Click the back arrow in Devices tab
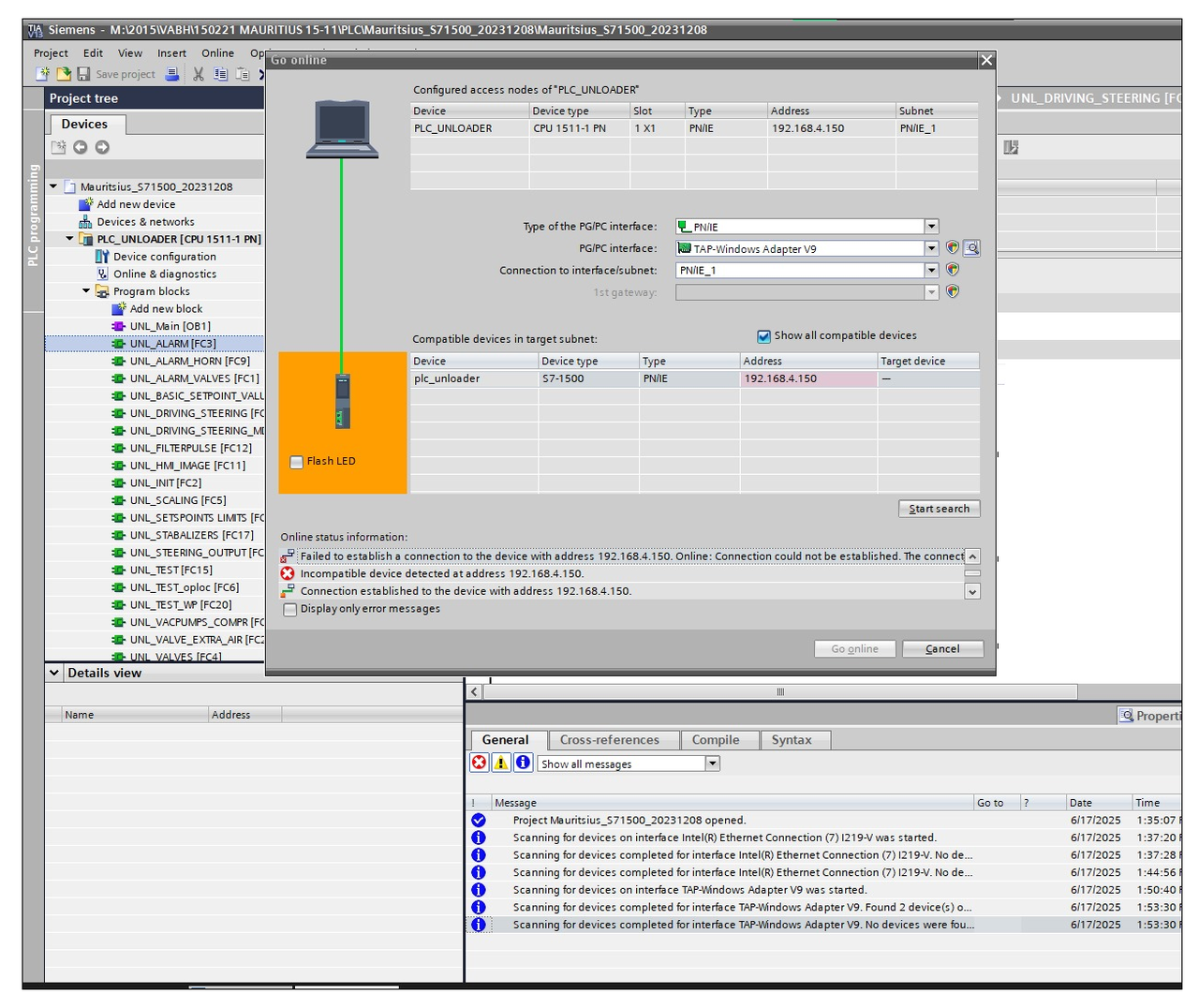 pyautogui.click(x=81, y=147)
